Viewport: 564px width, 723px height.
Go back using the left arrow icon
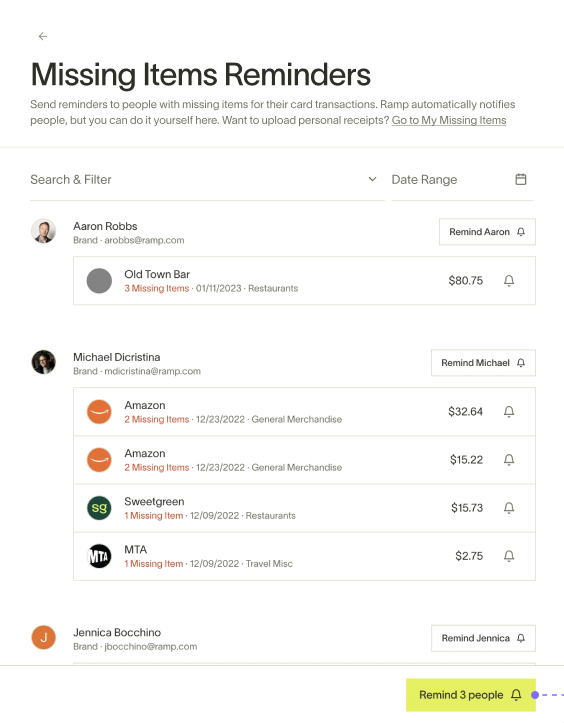[43, 36]
